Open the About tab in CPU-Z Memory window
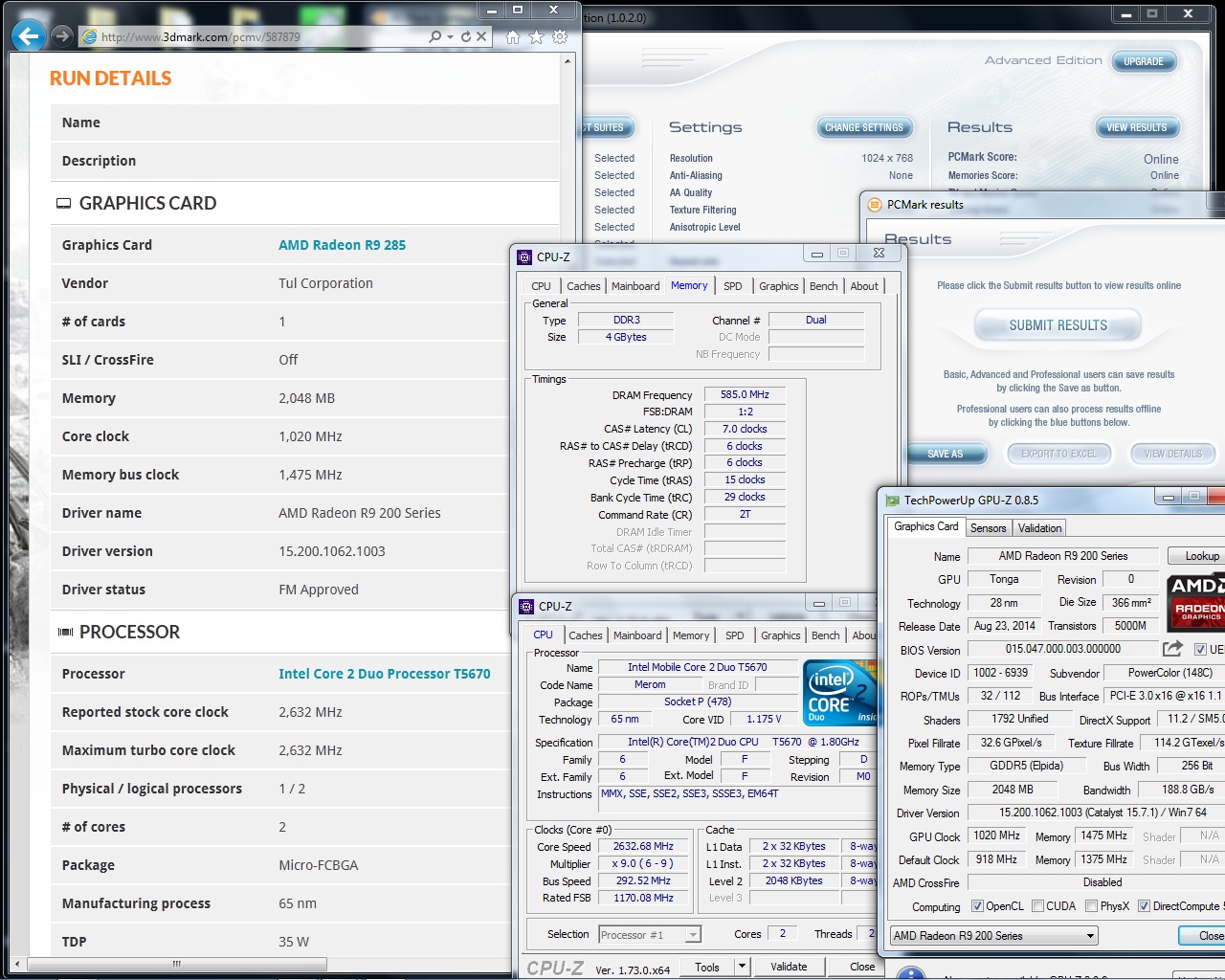The width and height of the screenshot is (1225, 980). point(864,286)
